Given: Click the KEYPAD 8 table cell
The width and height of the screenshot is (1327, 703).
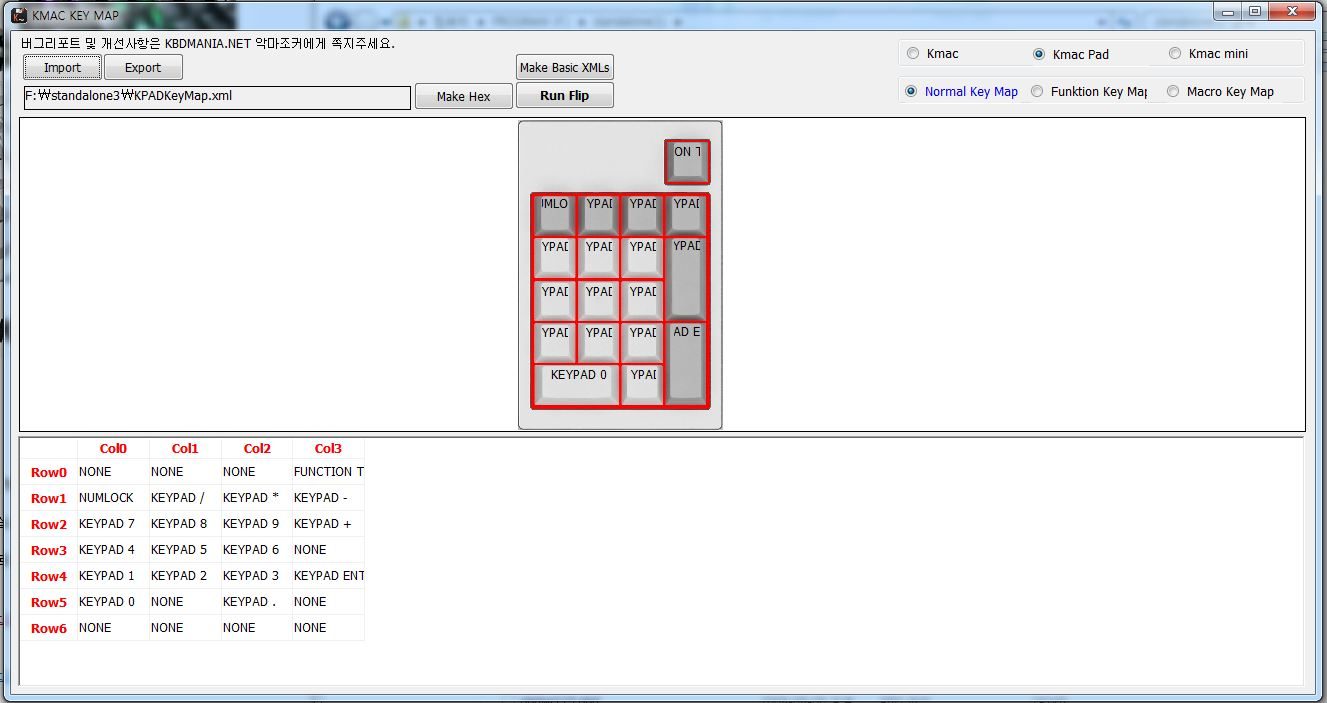Looking at the screenshot, I should (185, 524).
